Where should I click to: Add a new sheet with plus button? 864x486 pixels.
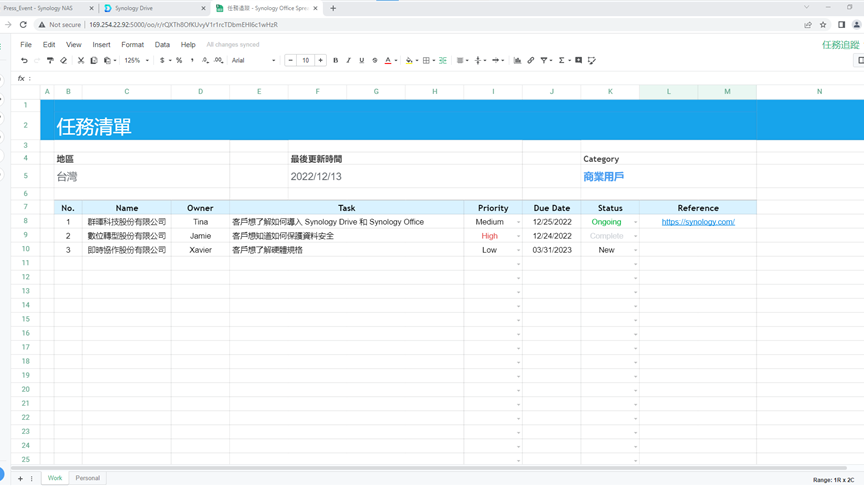click(x=20, y=479)
